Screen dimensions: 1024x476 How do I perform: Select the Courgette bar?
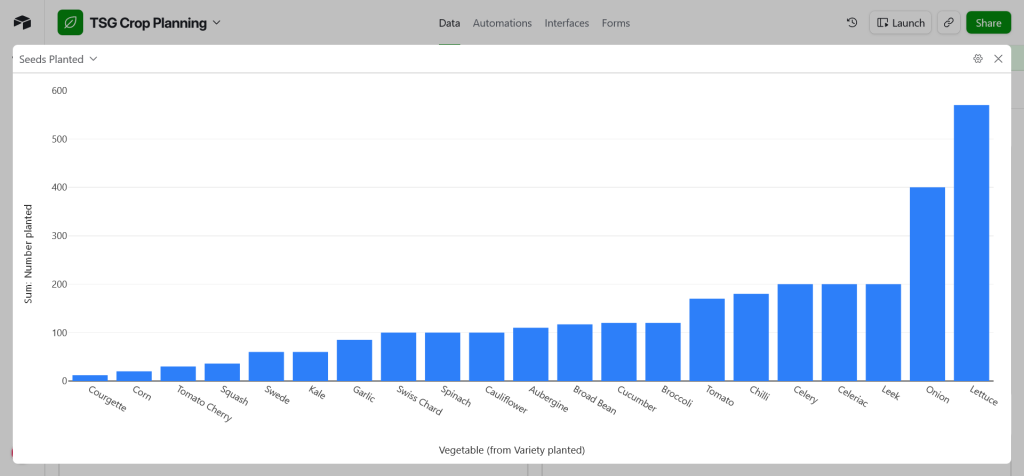(90, 377)
